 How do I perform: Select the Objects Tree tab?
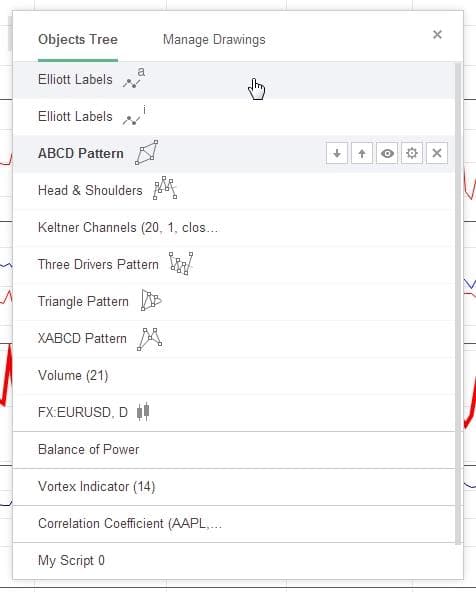click(x=78, y=40)
